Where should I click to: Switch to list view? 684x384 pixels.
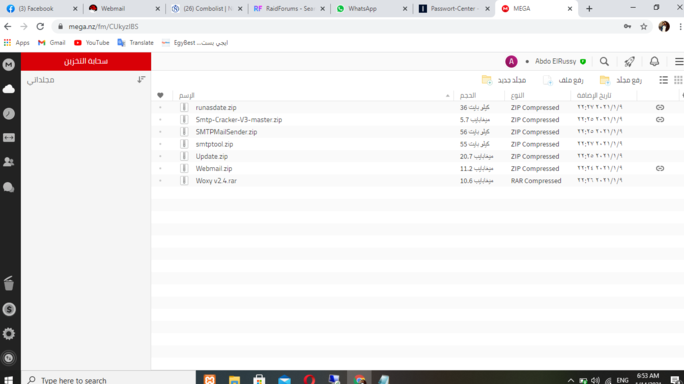click(x=663, y=80)
